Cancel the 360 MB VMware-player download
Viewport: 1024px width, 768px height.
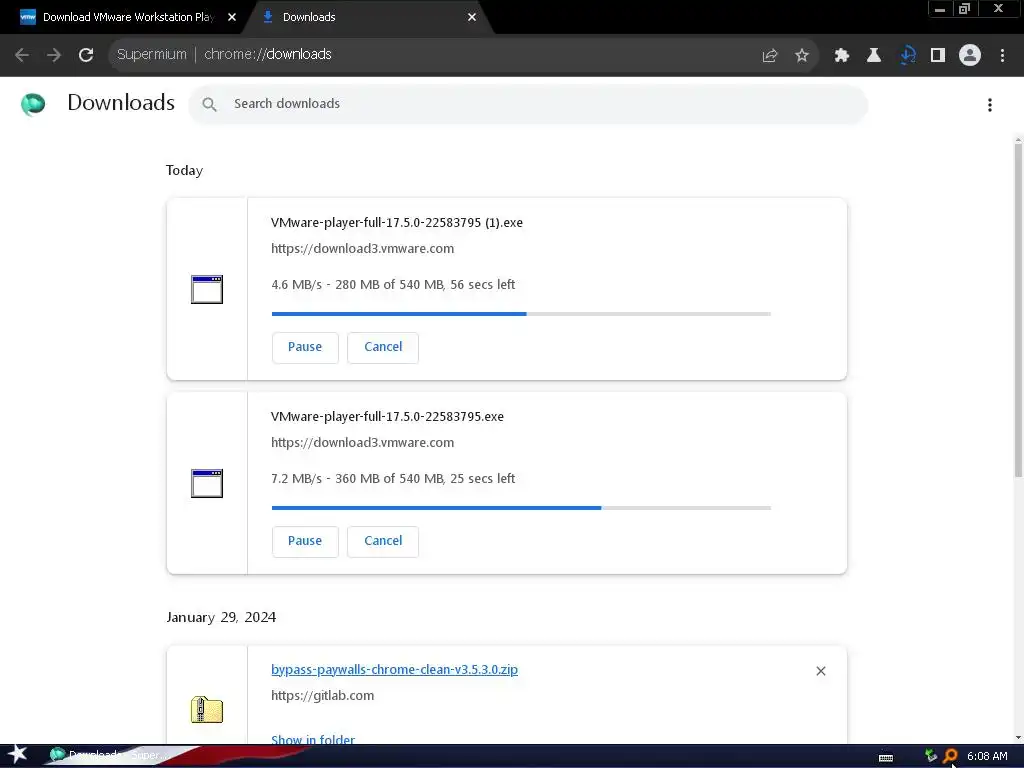tap(383, 541)
